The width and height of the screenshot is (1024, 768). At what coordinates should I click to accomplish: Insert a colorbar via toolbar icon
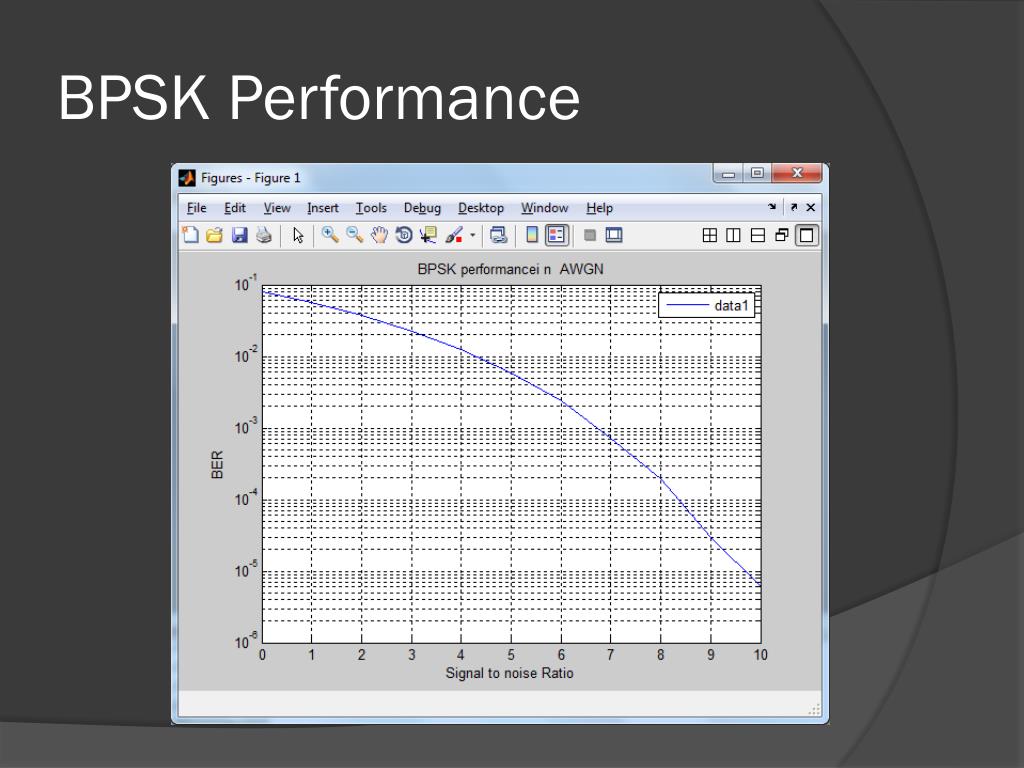point(532,234)
